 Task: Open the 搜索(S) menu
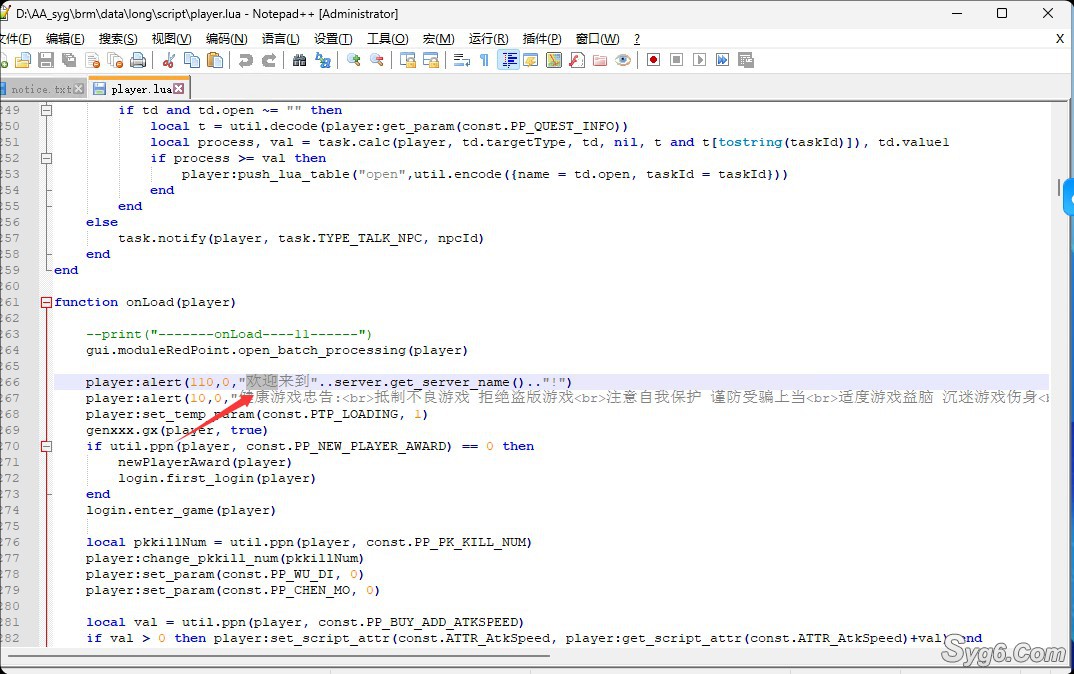(x=118, y=39)
